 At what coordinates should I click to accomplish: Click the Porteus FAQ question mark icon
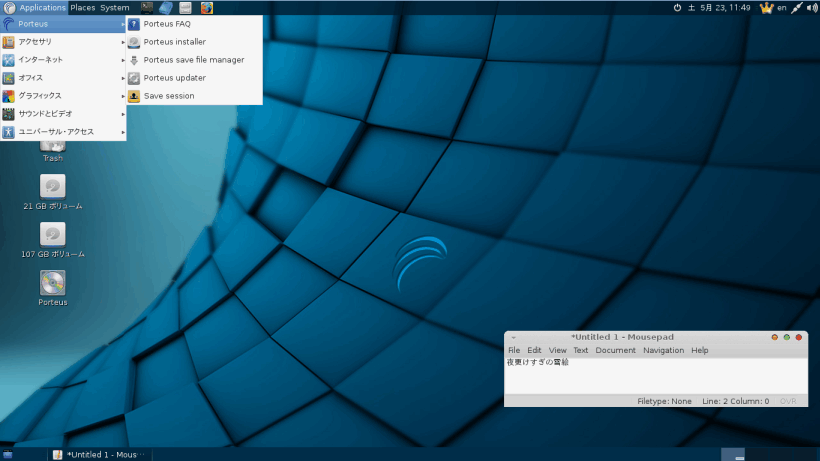coord(134,24)
